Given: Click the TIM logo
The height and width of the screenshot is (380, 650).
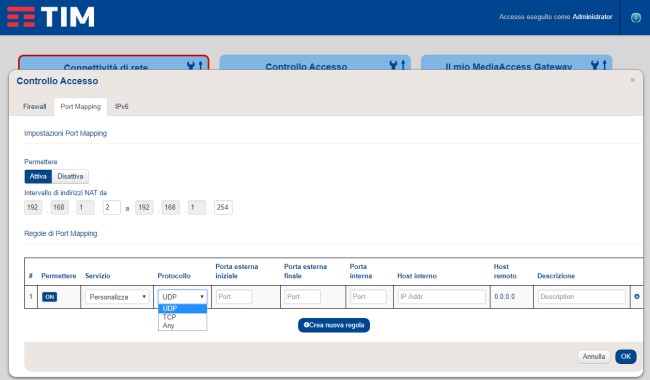Looking at the screenshot, I should pos(51,17).
